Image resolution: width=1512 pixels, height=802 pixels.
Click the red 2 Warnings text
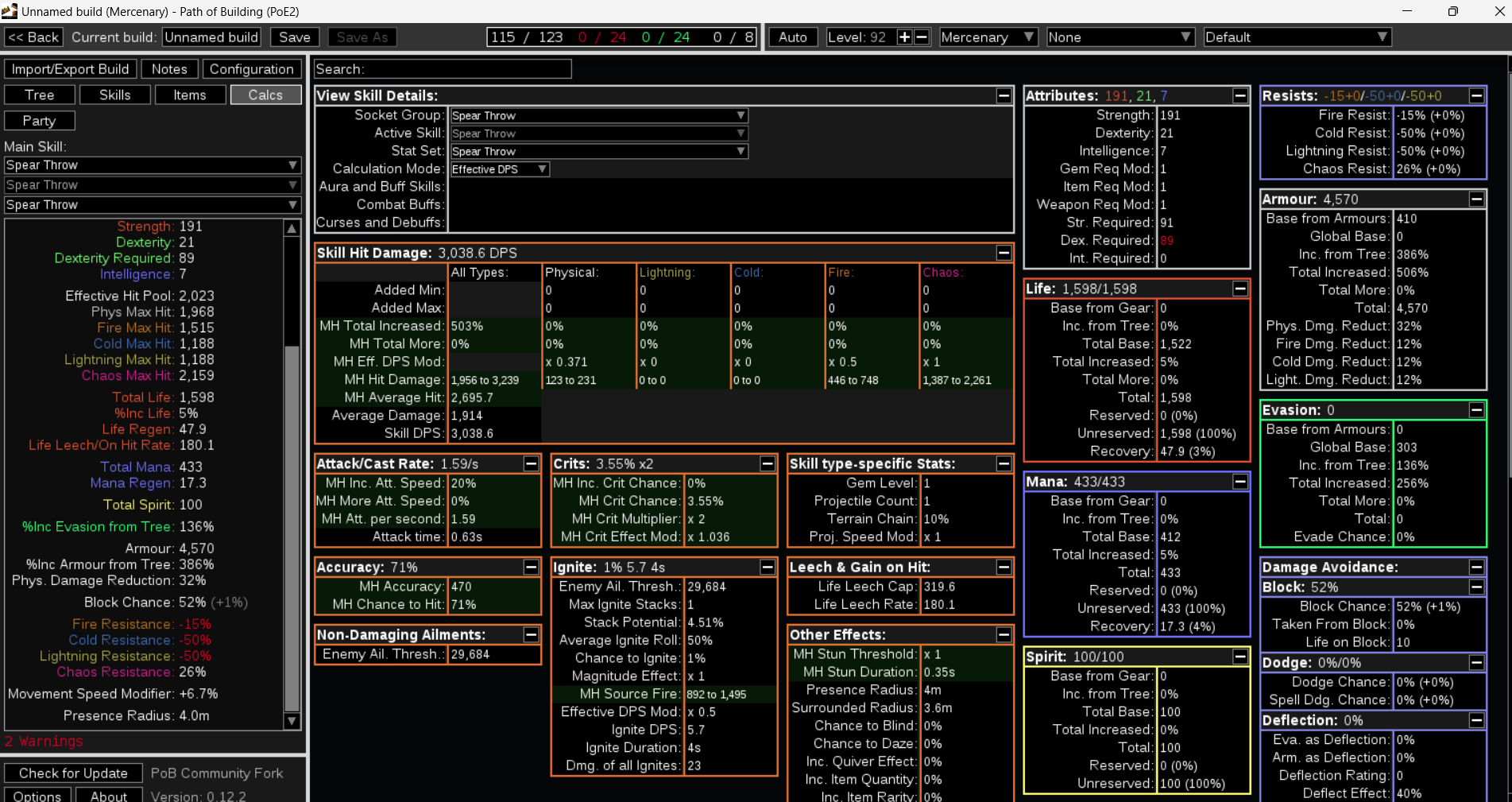point(44,742)
